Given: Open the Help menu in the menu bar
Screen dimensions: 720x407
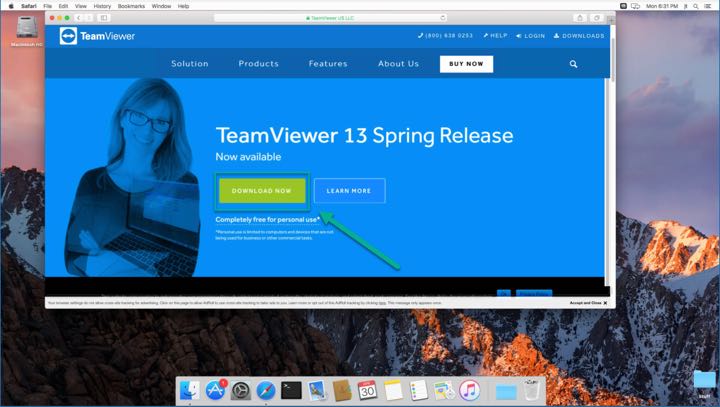Looking at the screenshot, I should coord(183,6).
